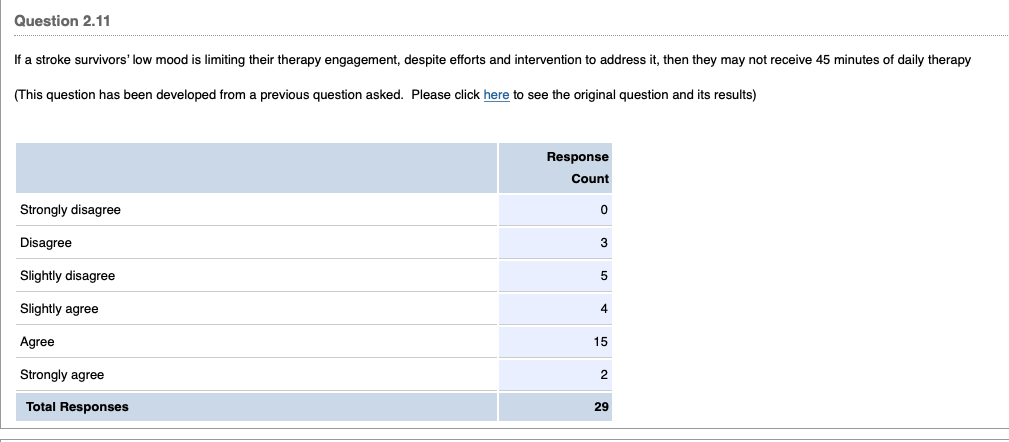Click the Strongly disagree count of 0
Viewport: 1009px width, 442px height.
pyautogui.click(x=604, y=210)
